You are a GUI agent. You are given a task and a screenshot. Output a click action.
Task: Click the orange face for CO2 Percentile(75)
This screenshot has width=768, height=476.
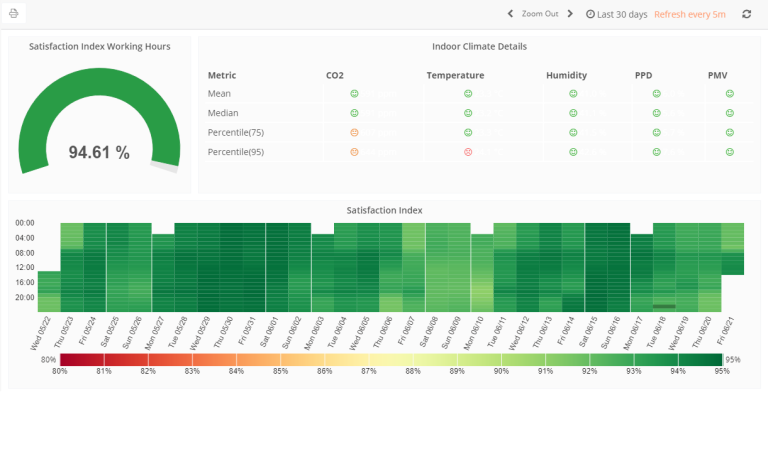pos(354,133)
